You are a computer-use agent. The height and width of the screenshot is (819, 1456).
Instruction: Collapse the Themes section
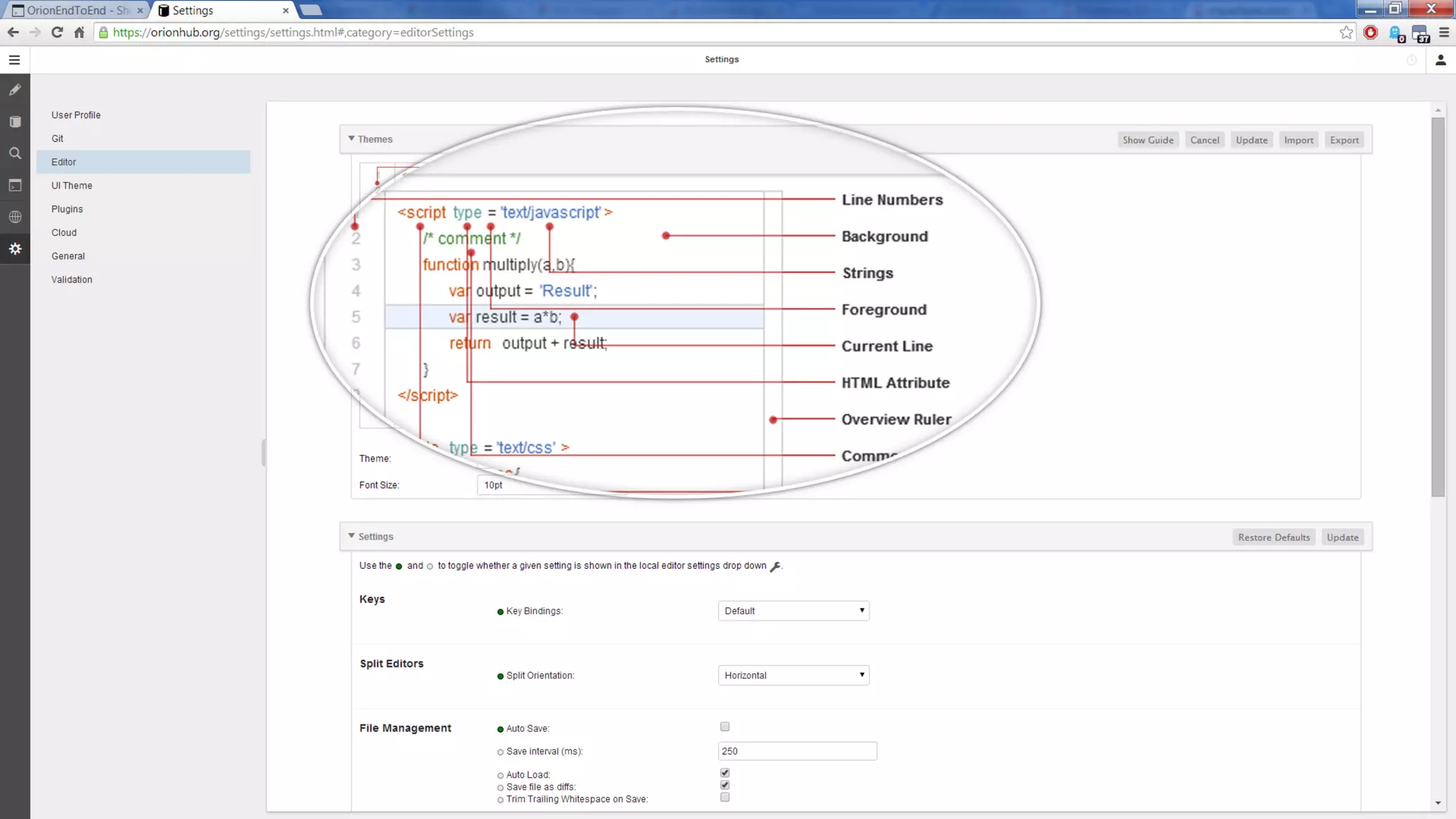(351, 139)
